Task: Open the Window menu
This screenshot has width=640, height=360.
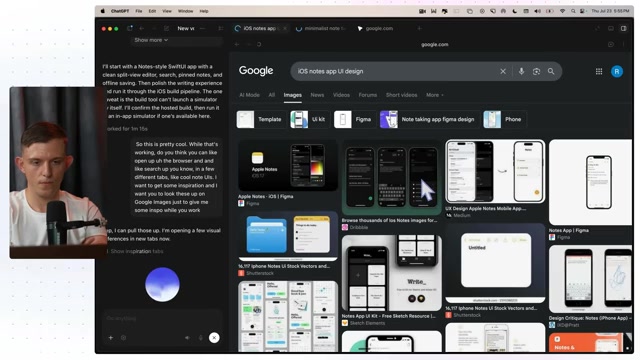Action: coord(185,11)
